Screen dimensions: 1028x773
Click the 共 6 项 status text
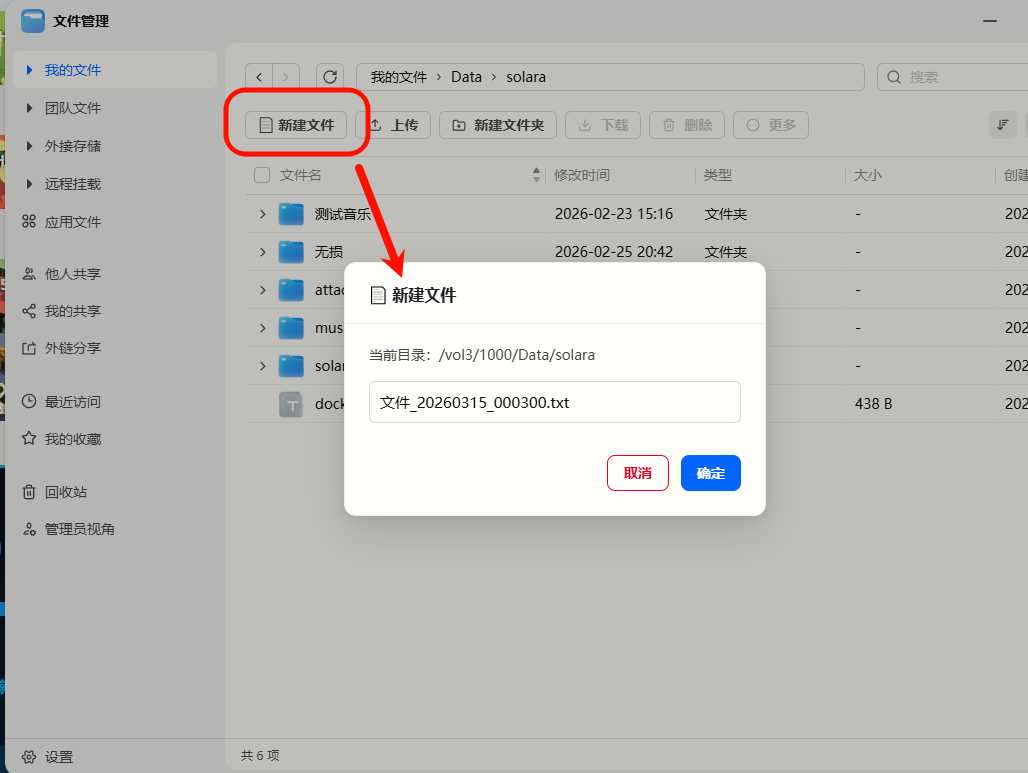[260, 755]
